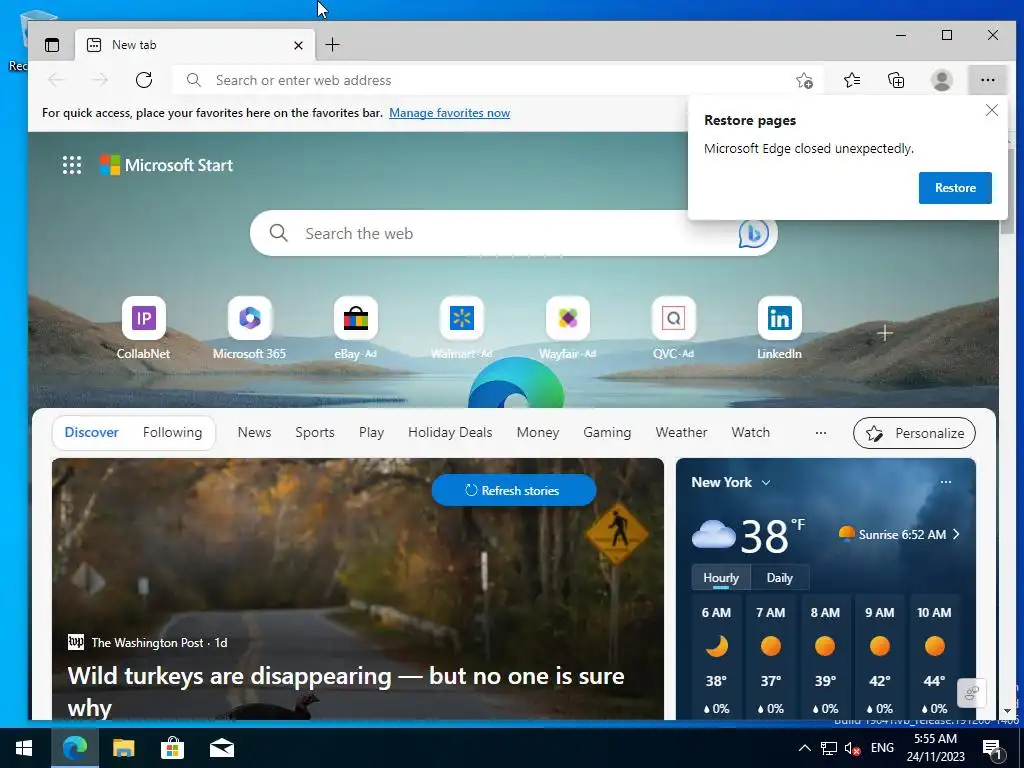Open Mail app from taskbar
This screenshot has width=1024, height=768.
pyautogui.click(x=221, y=748)
